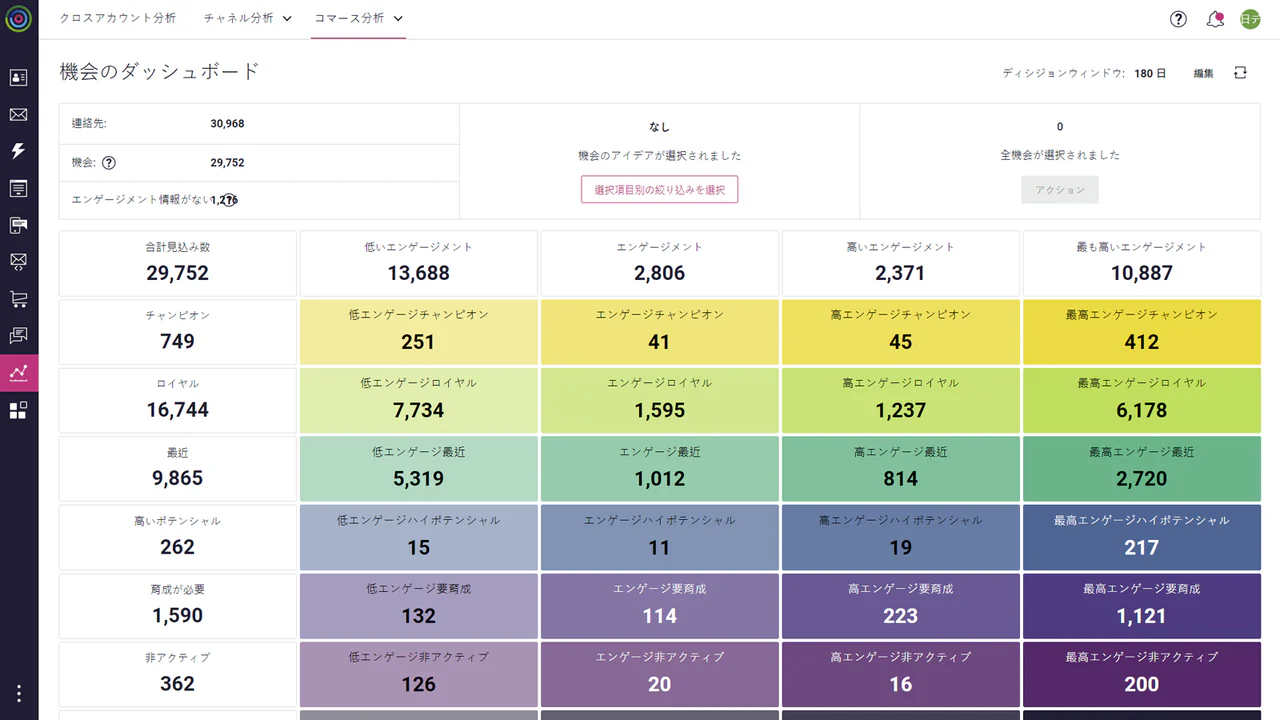Click 選択項目別の絞り込みを選択 button
Image resolution: width=1280 pixels, height=720 pixels.
coord(659,190)
